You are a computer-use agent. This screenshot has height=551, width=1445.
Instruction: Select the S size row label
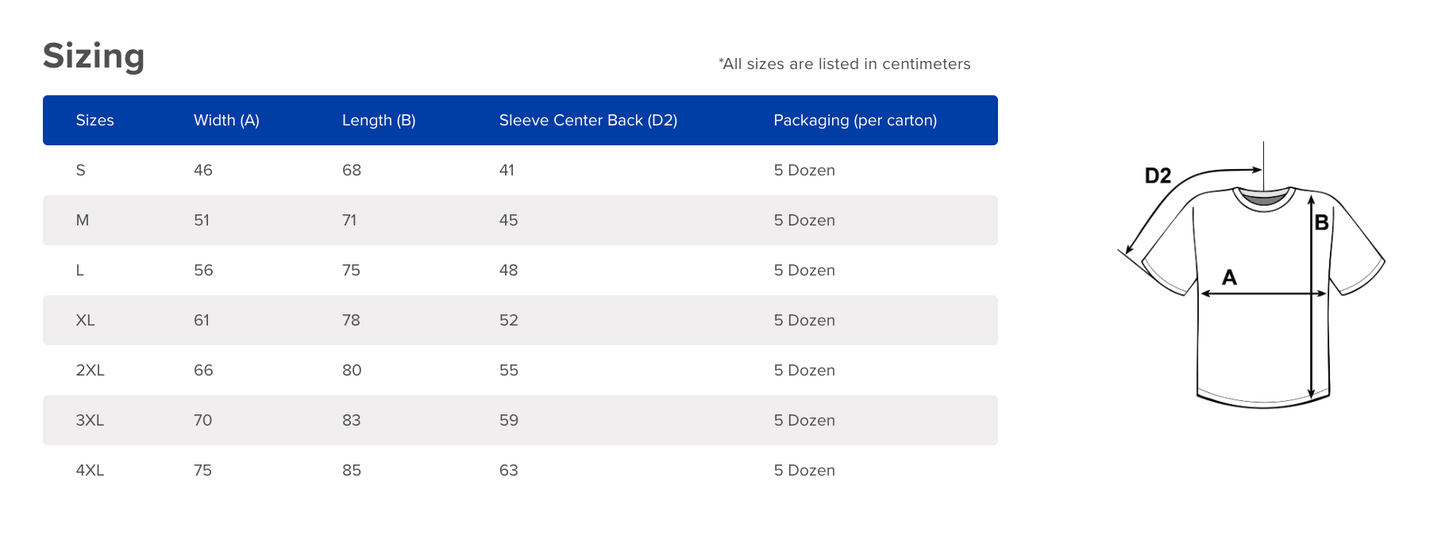pos(81,170)
